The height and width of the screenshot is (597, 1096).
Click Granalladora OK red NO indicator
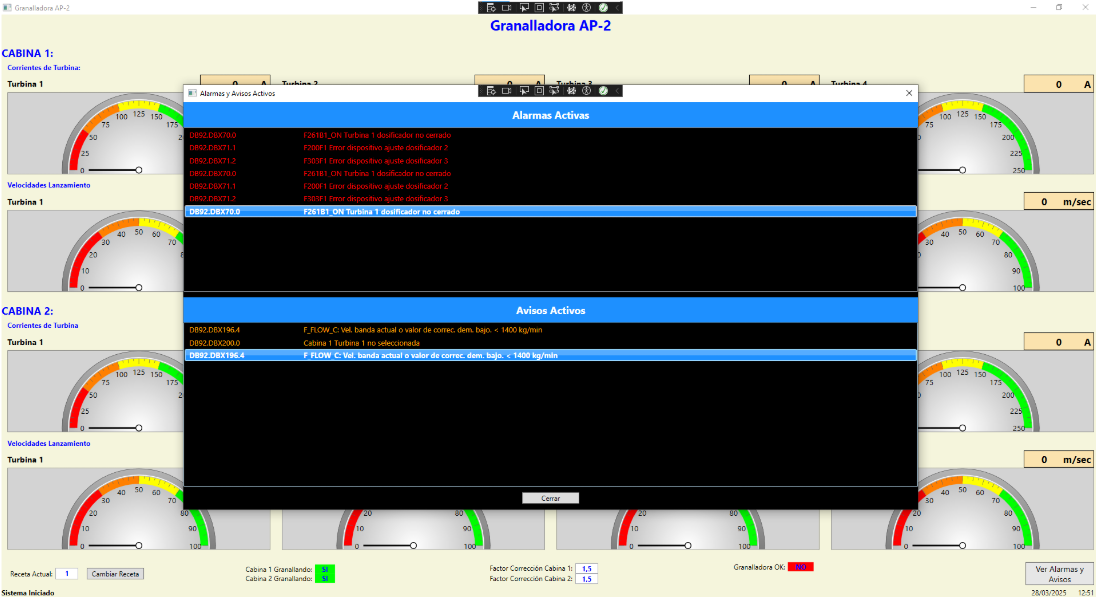(x=800, y=567)
